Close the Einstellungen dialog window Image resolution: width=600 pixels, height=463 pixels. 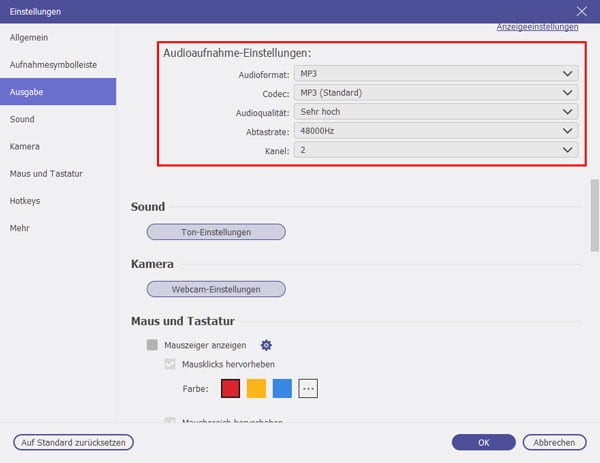(582, 11)
